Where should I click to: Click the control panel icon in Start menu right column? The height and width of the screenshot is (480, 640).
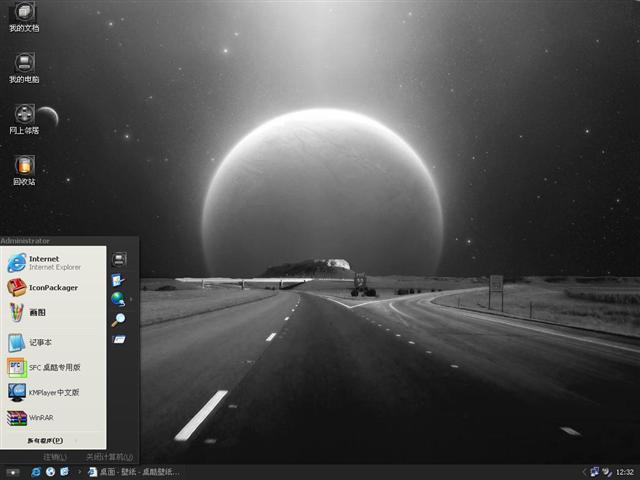[118, 280]
